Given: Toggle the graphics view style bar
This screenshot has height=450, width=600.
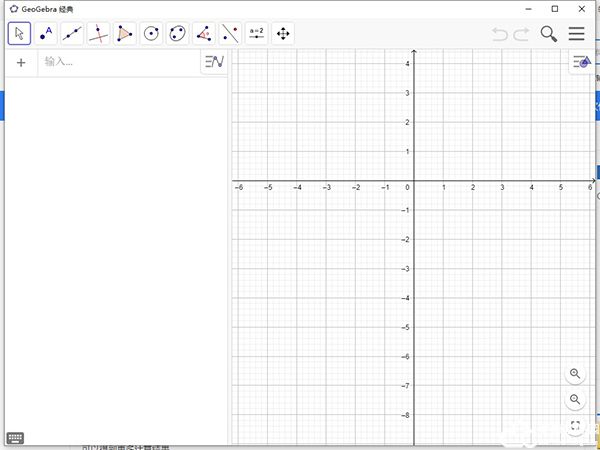Looking at the screenshot, I should click(582, 61).
